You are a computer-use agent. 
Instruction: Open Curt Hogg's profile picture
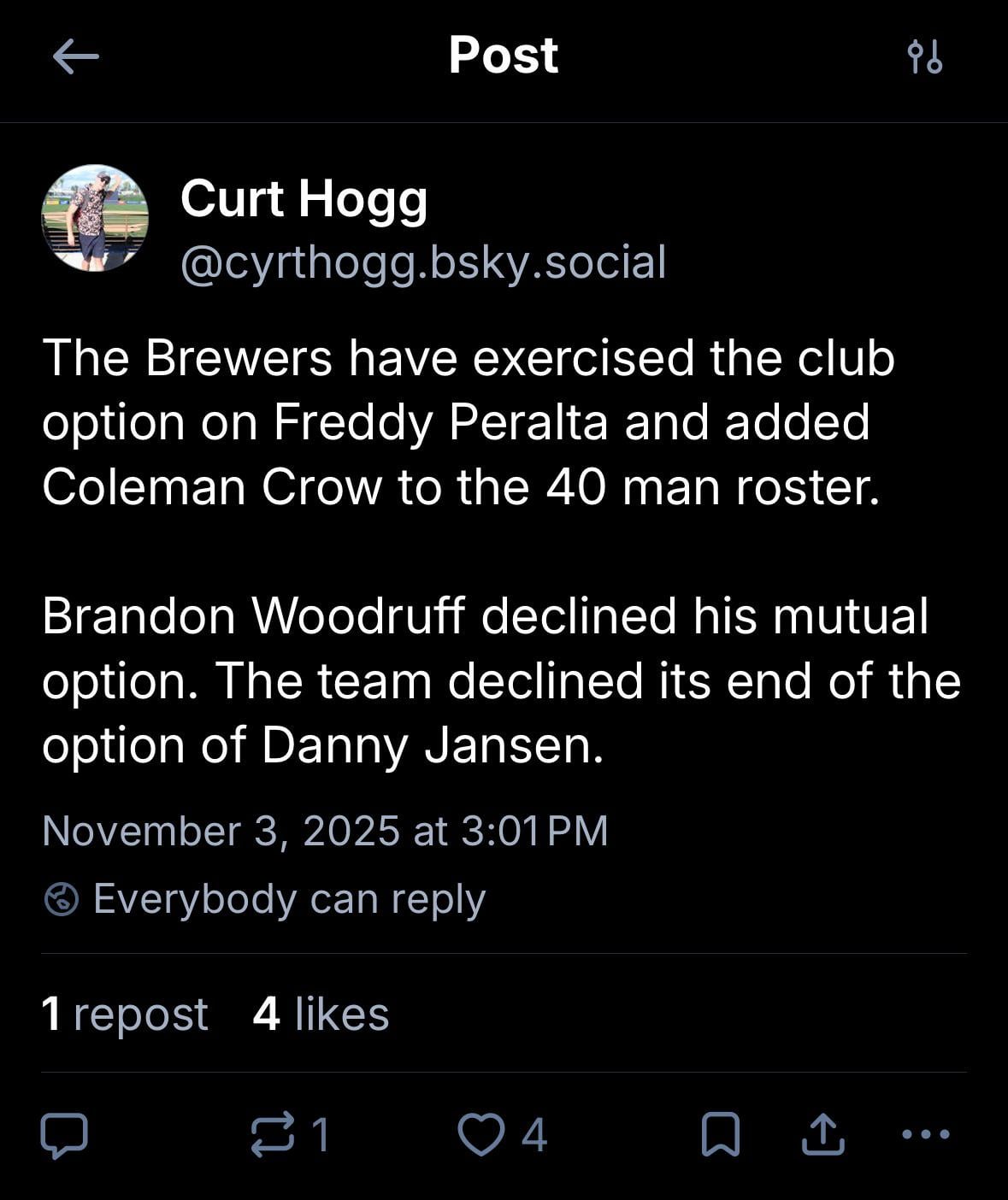(x=95, y=219)
